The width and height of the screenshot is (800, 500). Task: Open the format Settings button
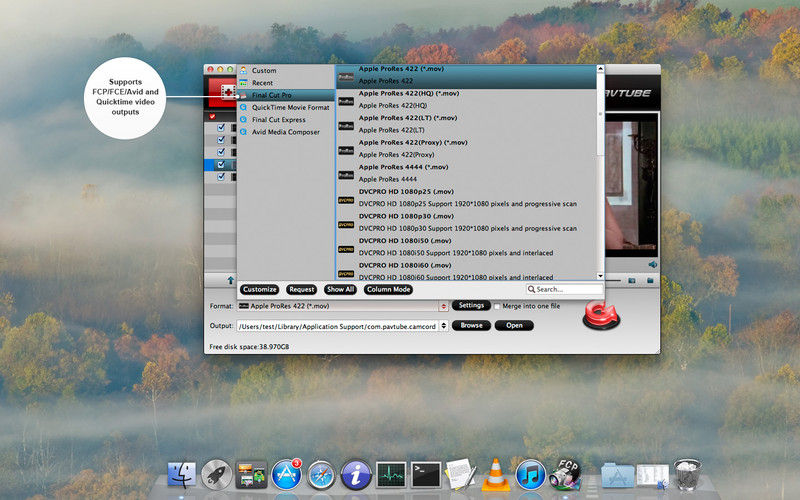point(471,305)
